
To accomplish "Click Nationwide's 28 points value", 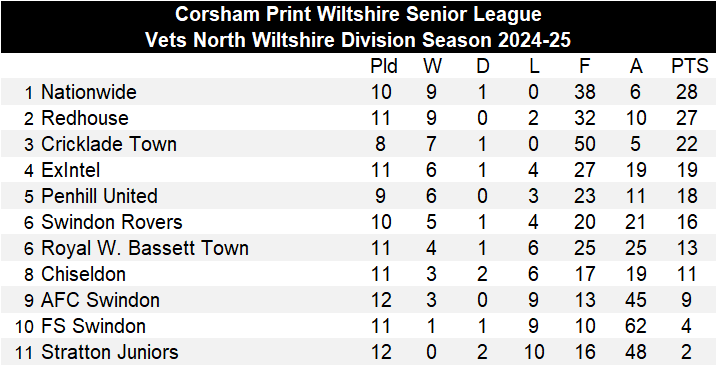I will (x=686, y=92).
